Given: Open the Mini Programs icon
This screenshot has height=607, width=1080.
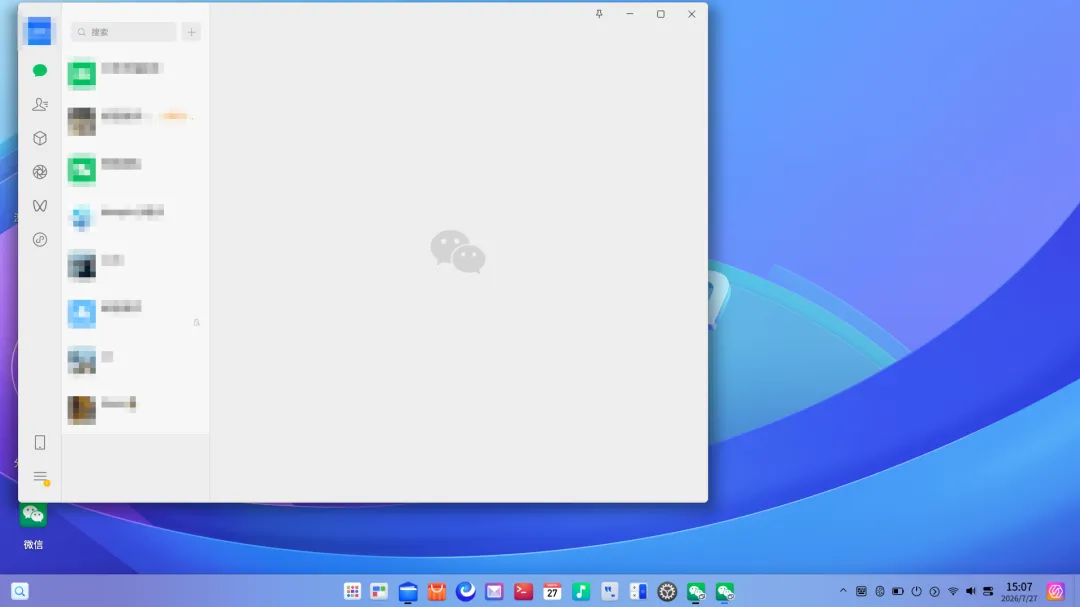Looking at the screenshot, I should coord(40,239).
